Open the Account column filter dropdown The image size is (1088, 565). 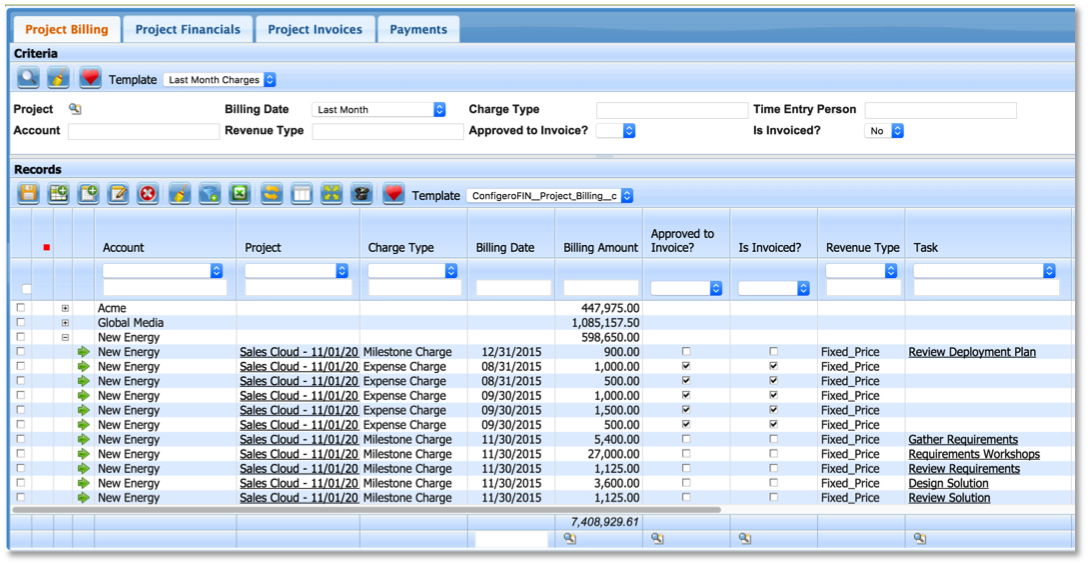(162, 271)
